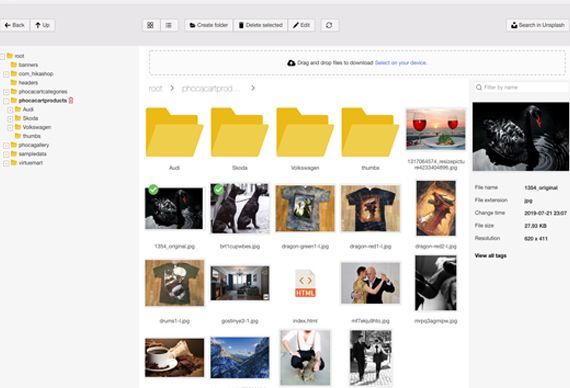Expand the Audi tree node

(10, 110)
